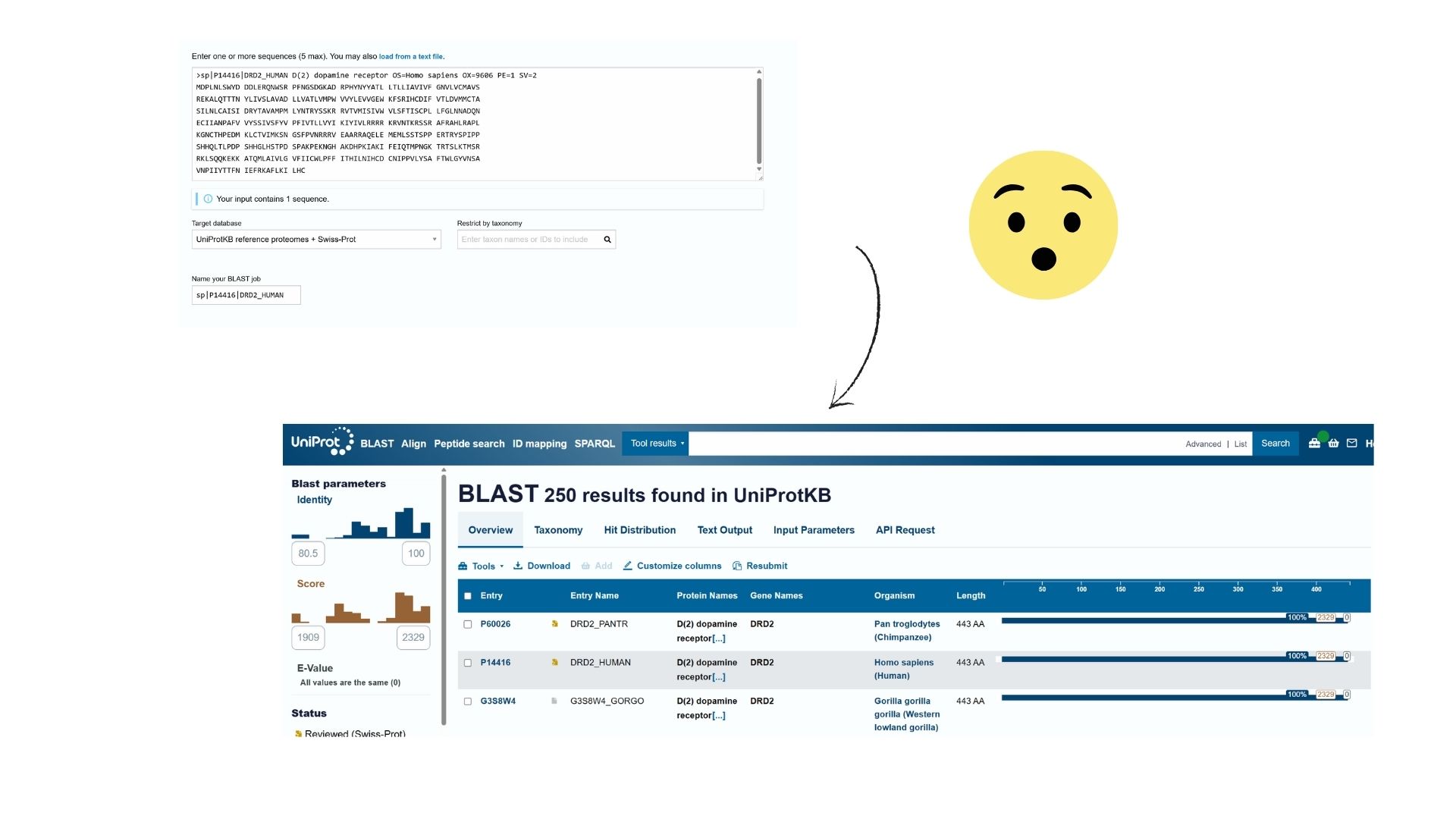Click the Entry Name column header
The image size is (1456, 819).
595,596
